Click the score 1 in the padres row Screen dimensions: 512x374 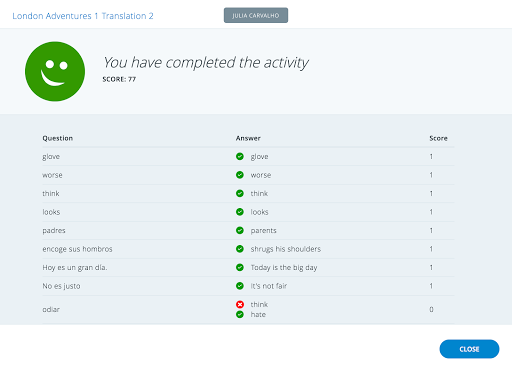(431, 230)
